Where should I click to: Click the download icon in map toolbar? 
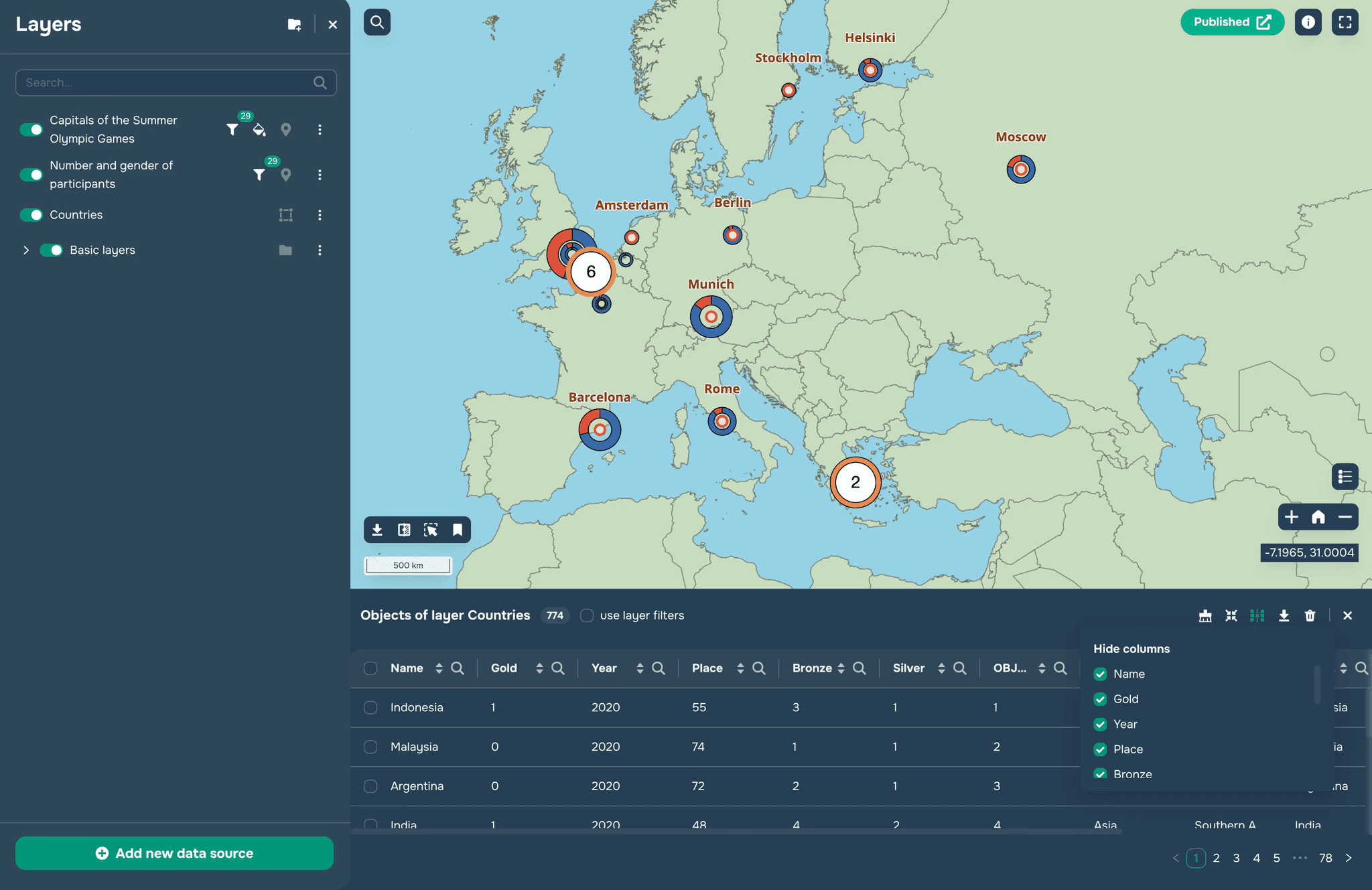[x=377, y=530]
